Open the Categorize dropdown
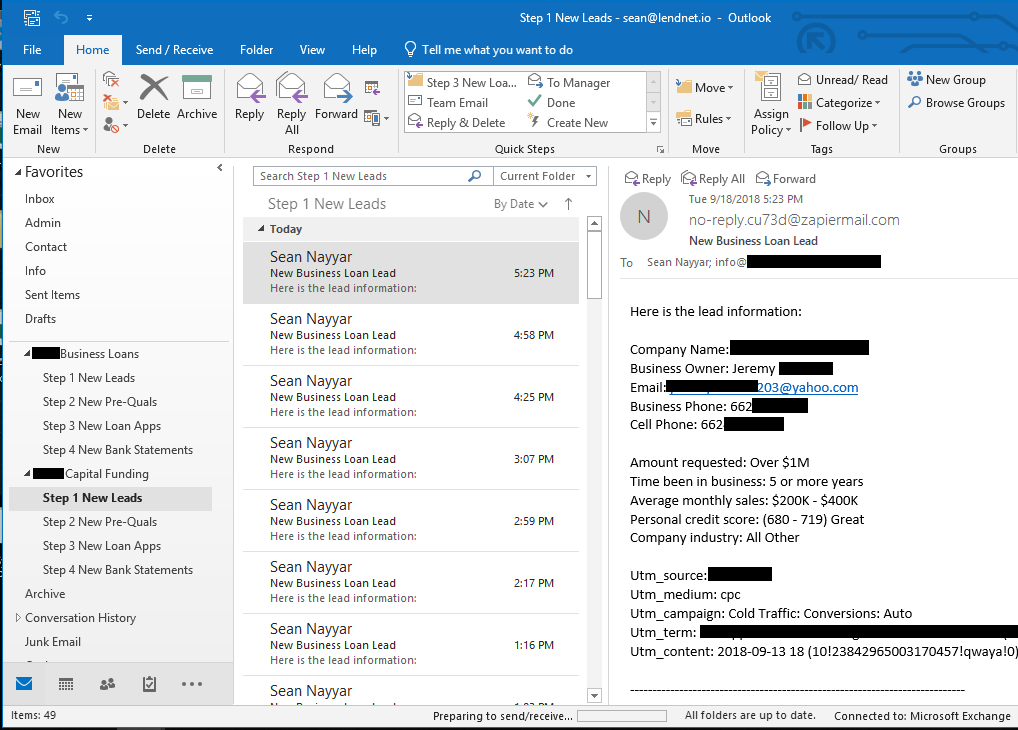The height and width of the screenshot is (730, 1018). [839, 102]
